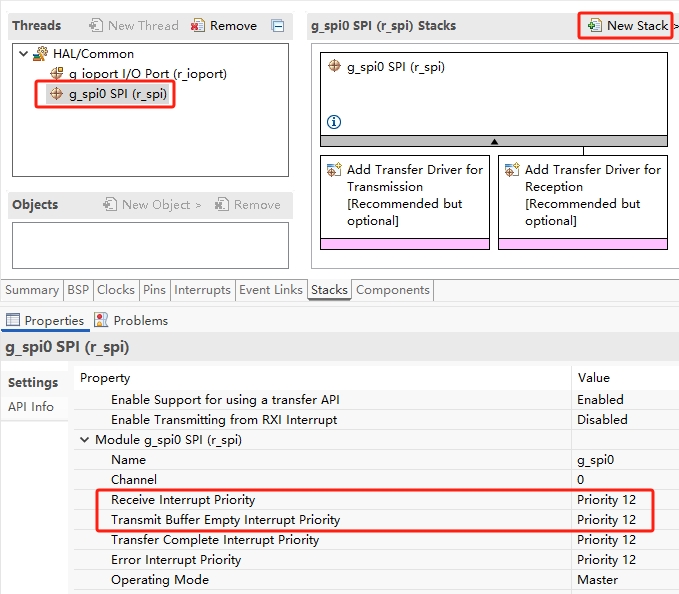Select g_spi0 SPI (r_spi) tree row
Viewport: 679px width, 594px height.
109,94
